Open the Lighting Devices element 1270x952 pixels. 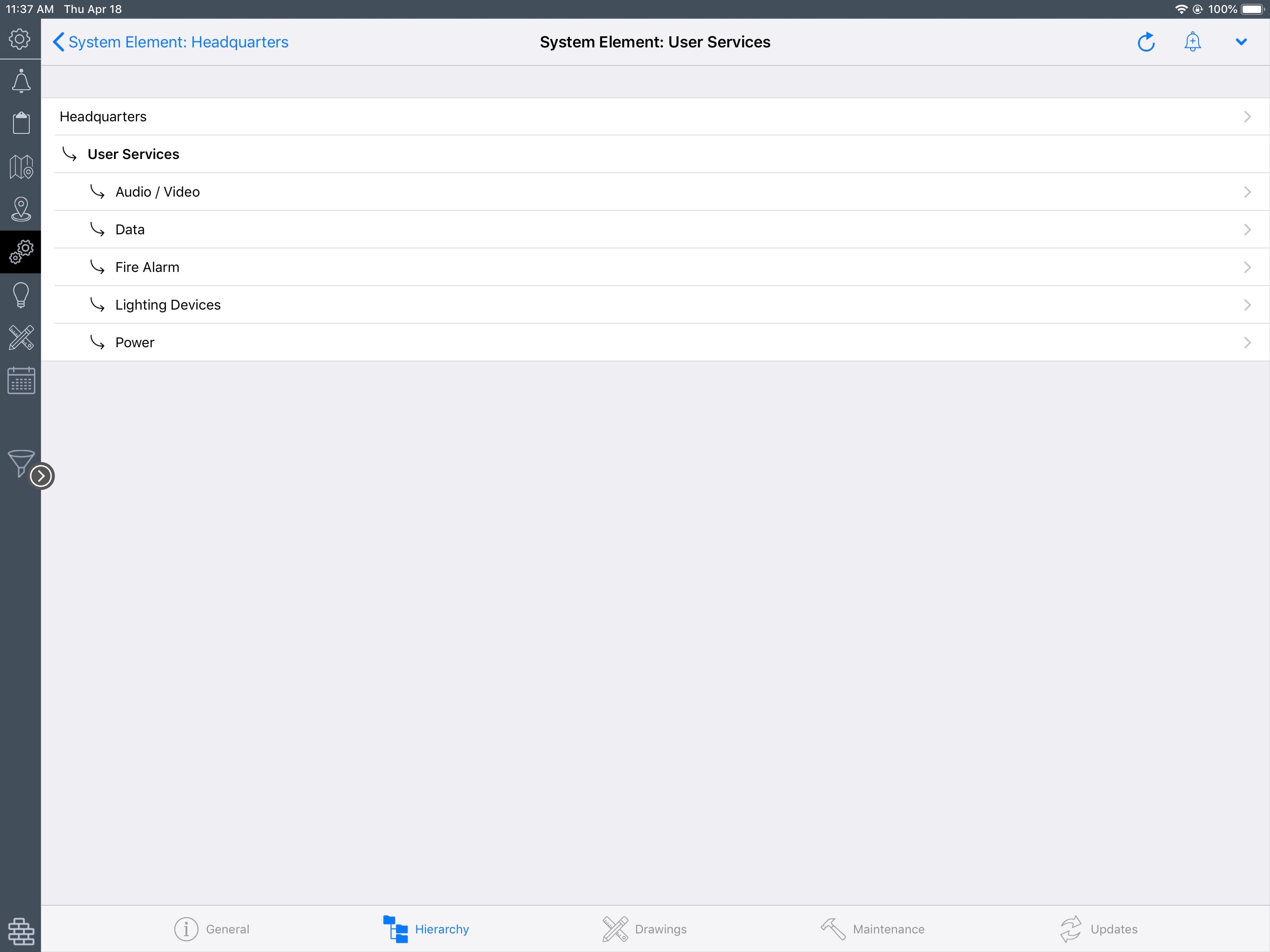coord(655,304)
